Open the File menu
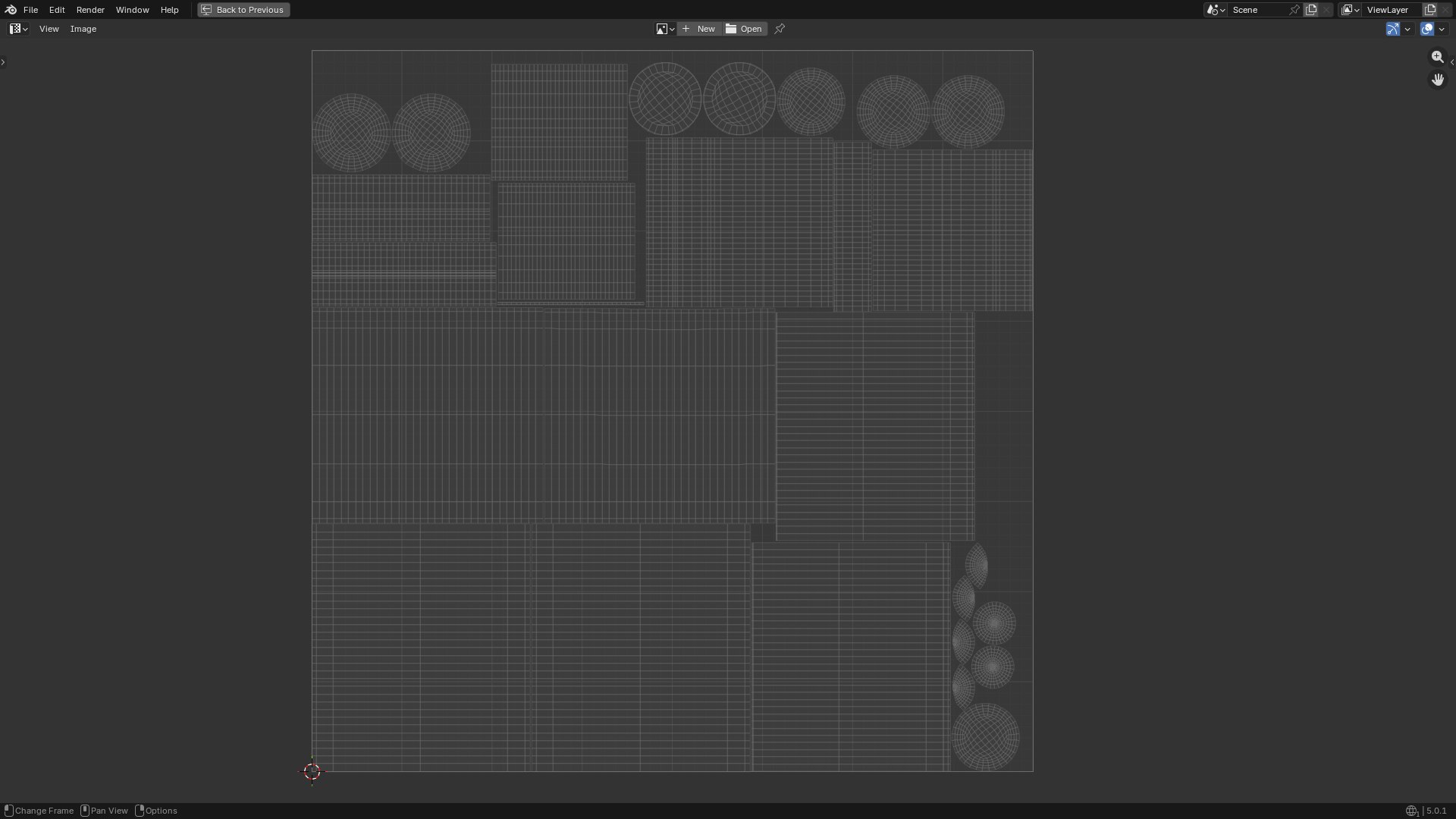This screenshot has width=1456, height=819. [x=30, y=10]
